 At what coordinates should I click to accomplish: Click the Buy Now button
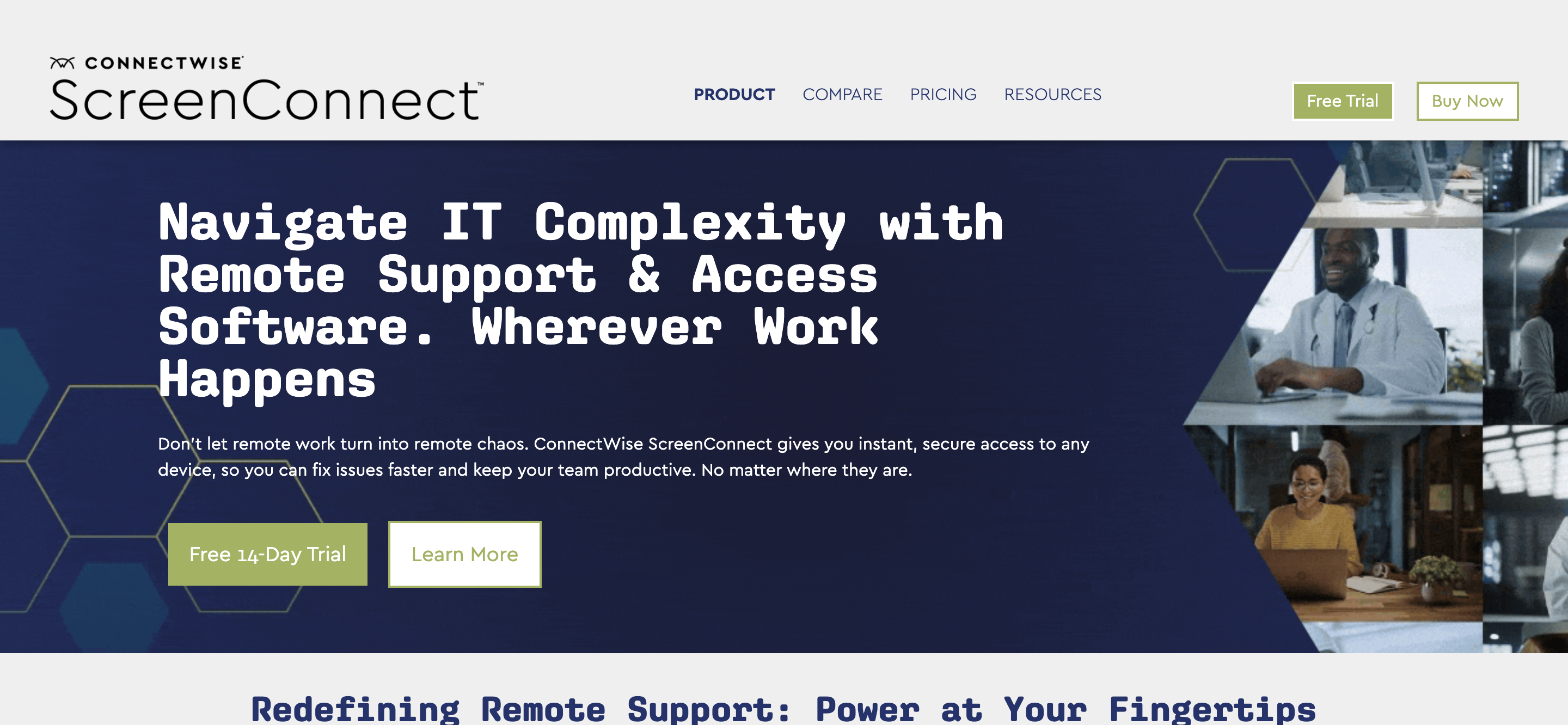pos(1467,100)
